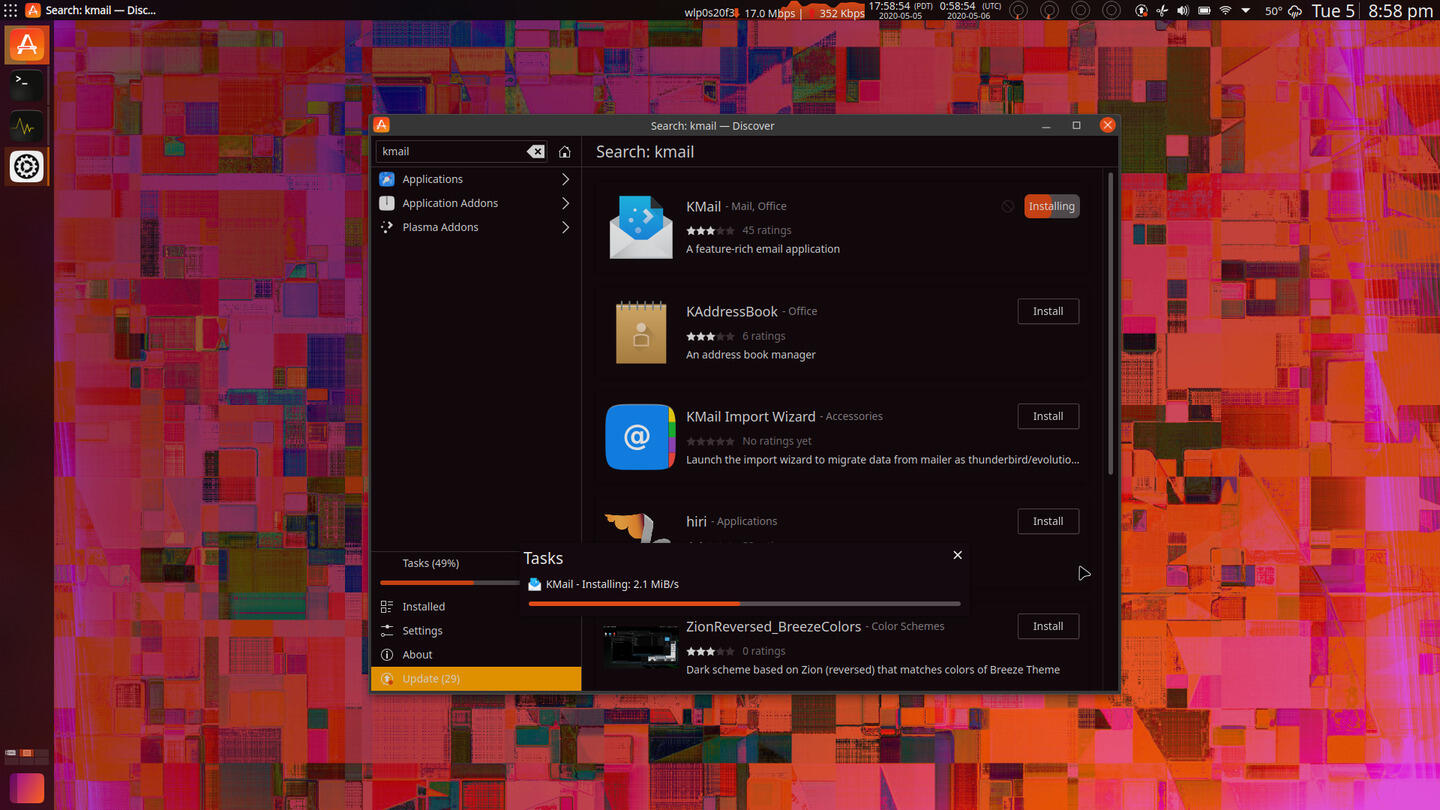1440x810 pixels.
Task: Open the Wi-Fi network indicator
Action: tap(1225, 11)
